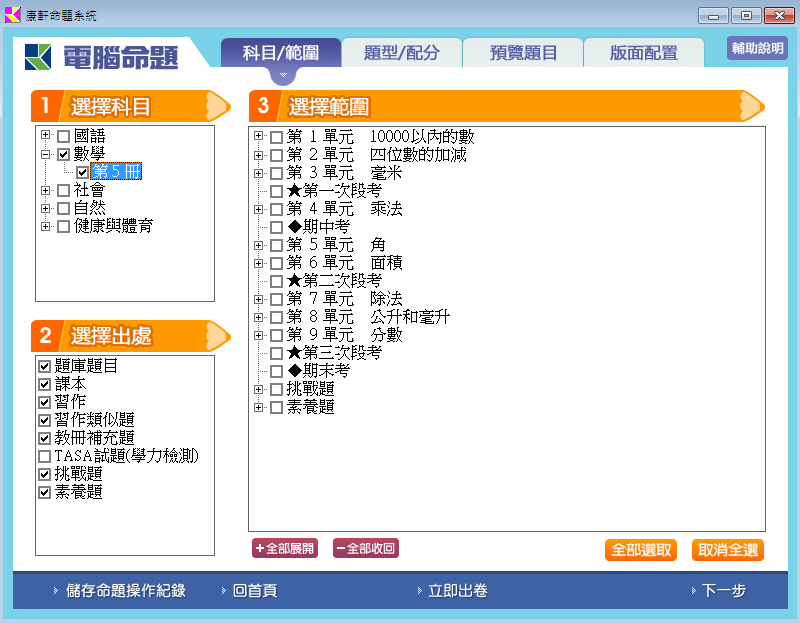800x623 pixels.
Task: Click the 輔助說明 help button
Action: click(x=757, y=48)
